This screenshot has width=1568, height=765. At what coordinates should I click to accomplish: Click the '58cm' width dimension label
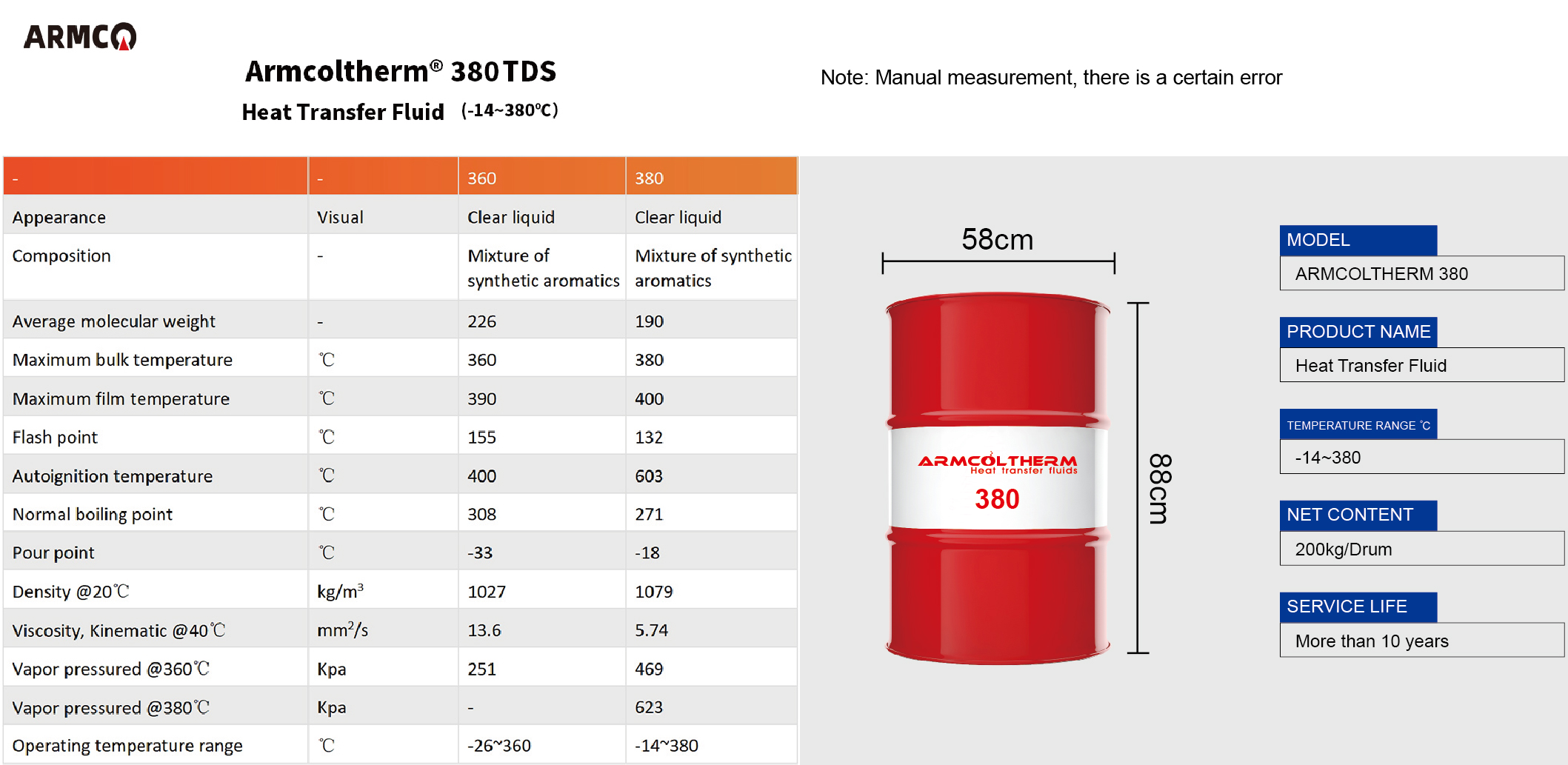(997, 239)
